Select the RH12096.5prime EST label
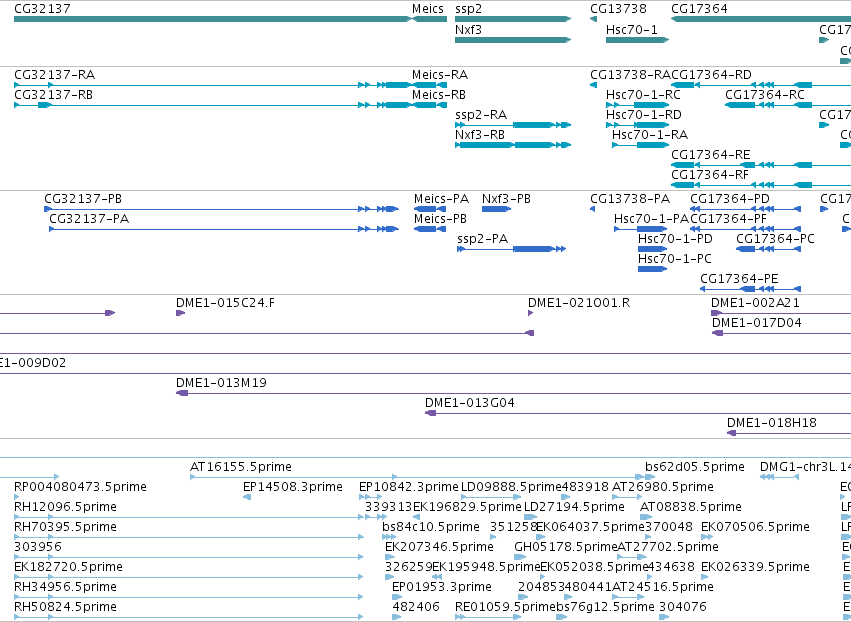 tap(65, 507)
